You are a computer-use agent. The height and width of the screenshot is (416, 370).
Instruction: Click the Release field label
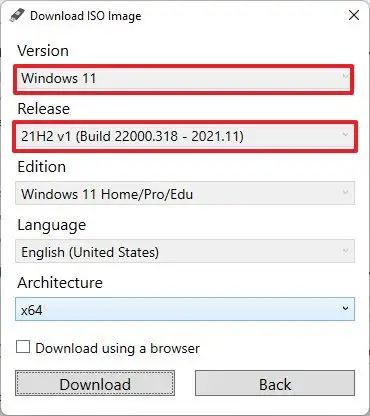(44, 109)
